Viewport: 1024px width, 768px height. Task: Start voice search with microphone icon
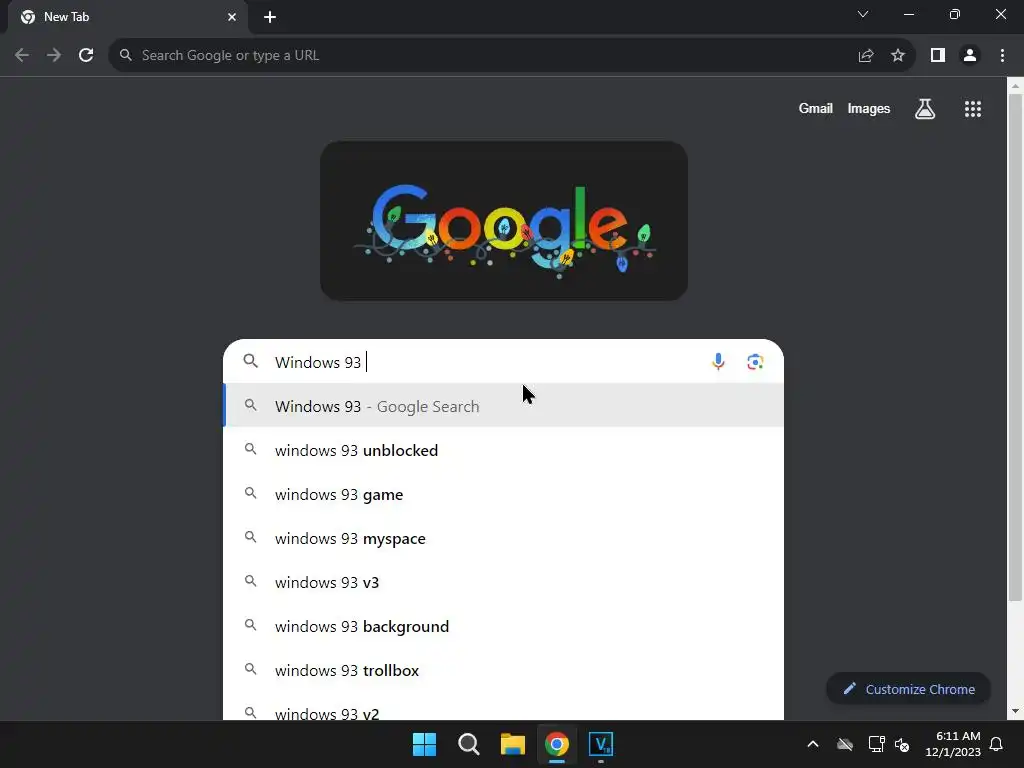[x=718, y=362]
